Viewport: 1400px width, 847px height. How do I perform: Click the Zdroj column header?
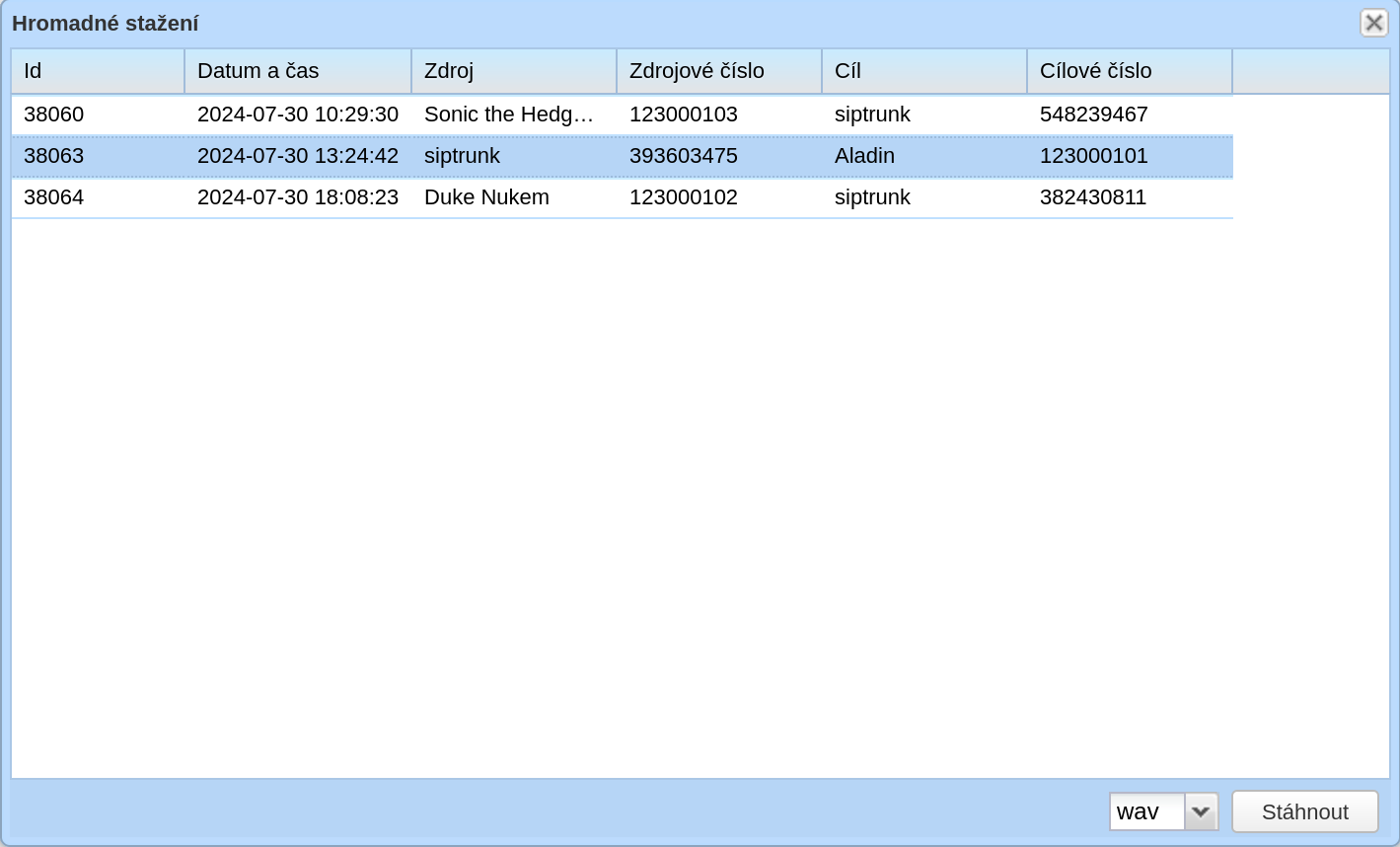coord(514,71)
